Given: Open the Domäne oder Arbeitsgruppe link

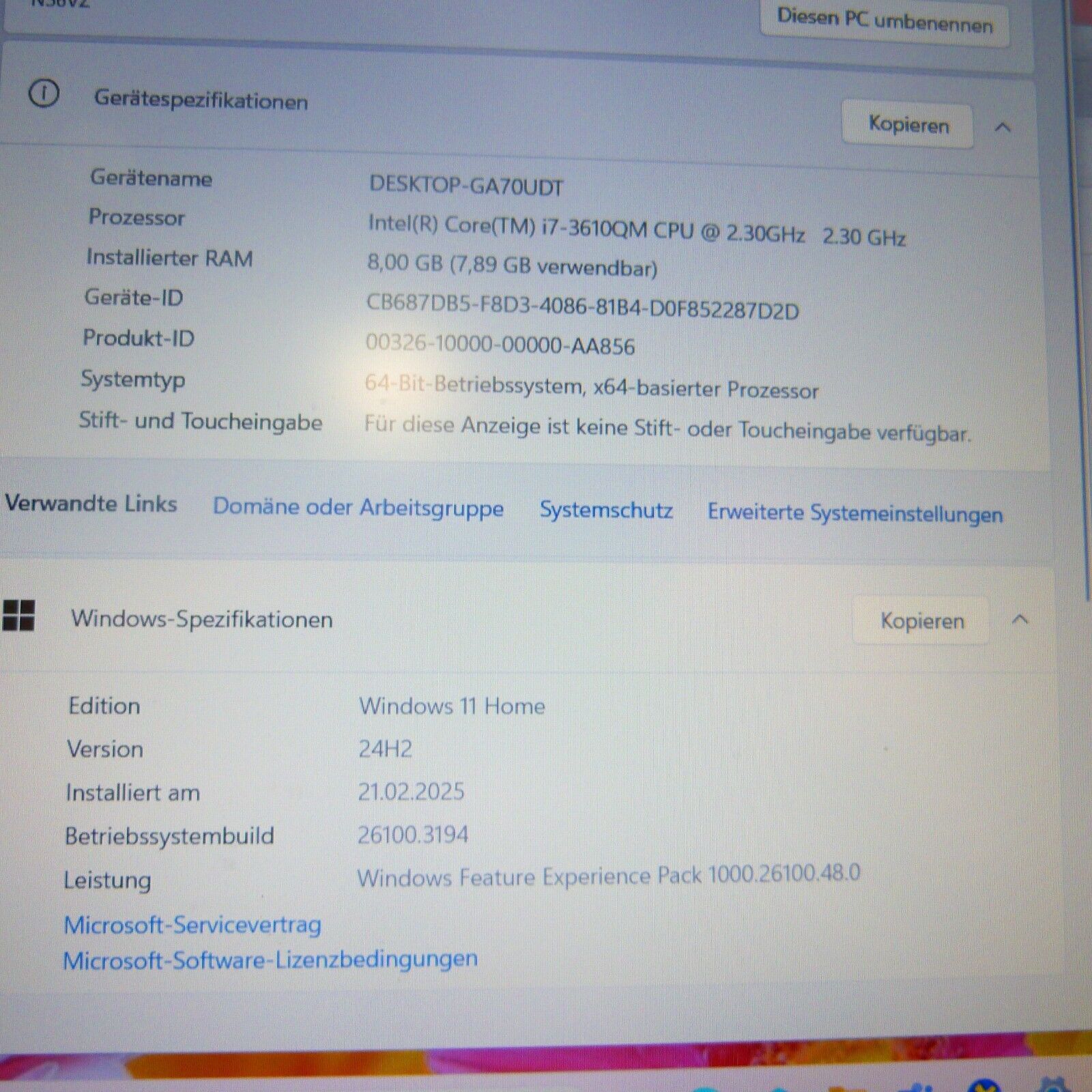Looking at the screenshot, I should pyautogui.click(x=358, y=507).
